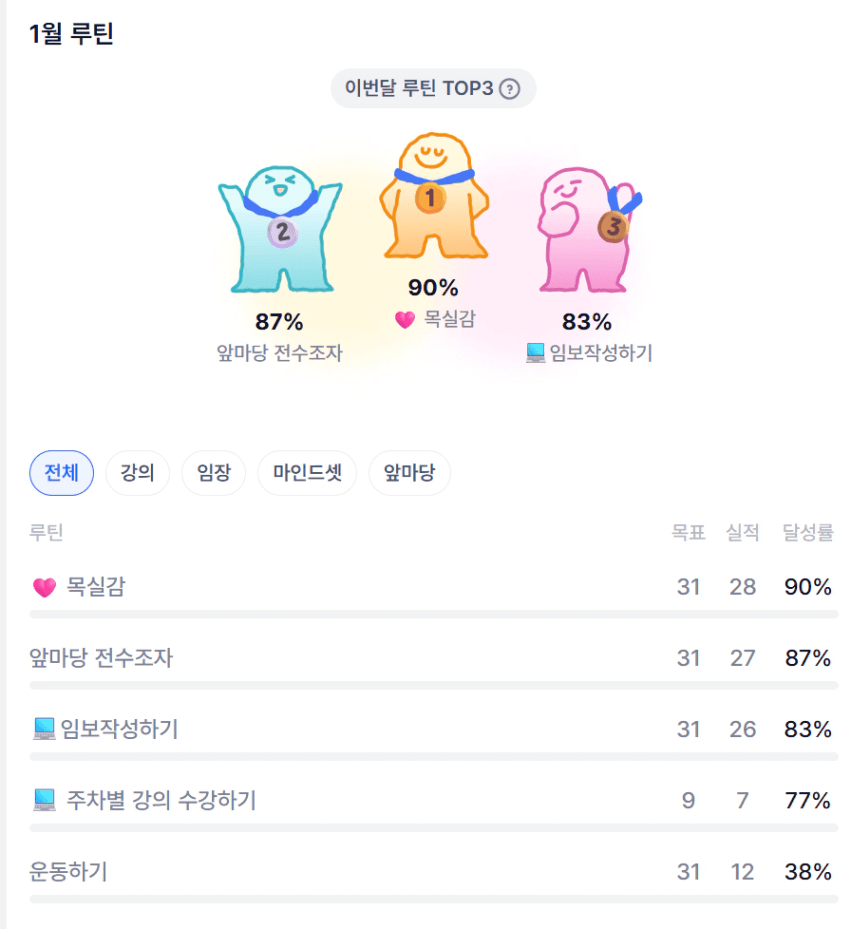The height and width of the screenshot is (929, 851).
Task: Click the bronze number 3 medal
Action: click(x=612, y=227)
